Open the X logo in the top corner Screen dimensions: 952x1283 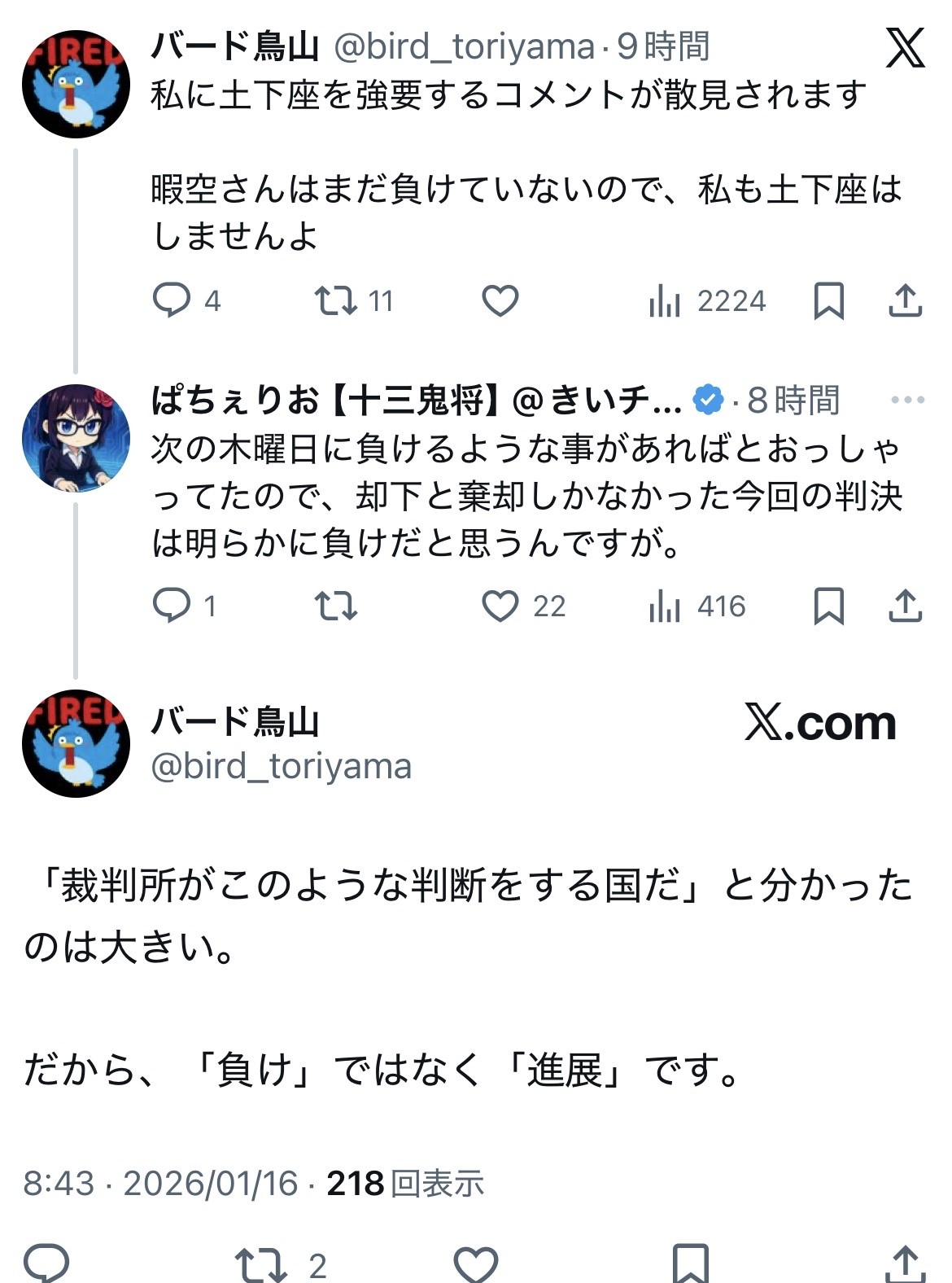(x=905, y=48)
